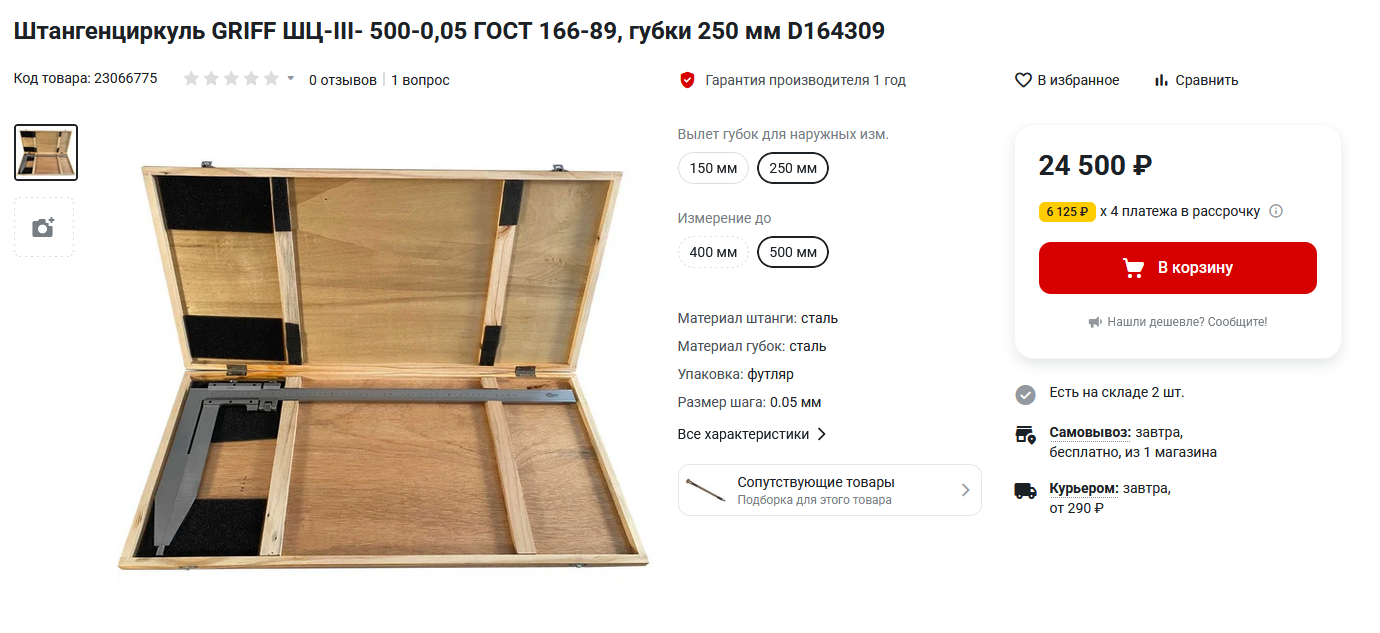
Task: Click the red warranty shield icon
Action: 687,80
